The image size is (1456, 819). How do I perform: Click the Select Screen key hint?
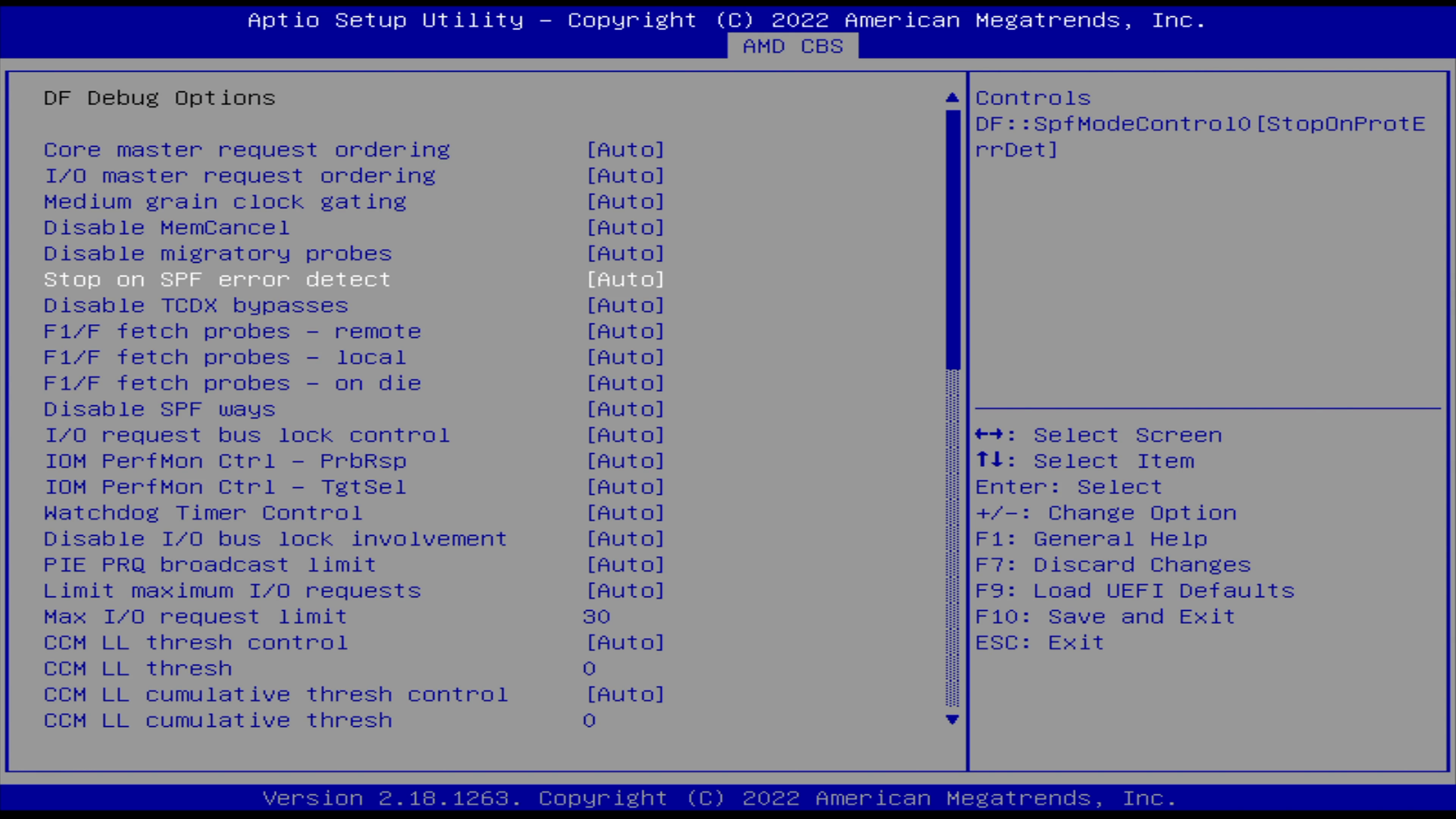point(1099,436)
